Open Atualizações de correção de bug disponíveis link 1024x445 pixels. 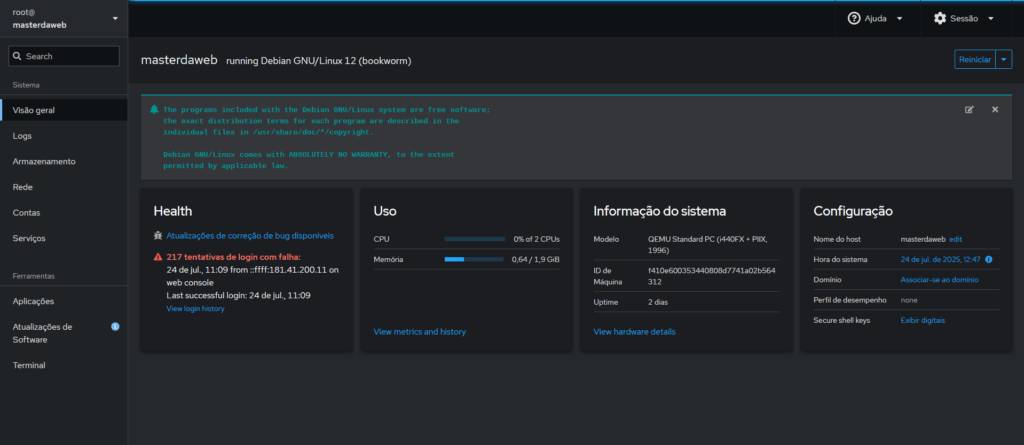coord(250,235)
